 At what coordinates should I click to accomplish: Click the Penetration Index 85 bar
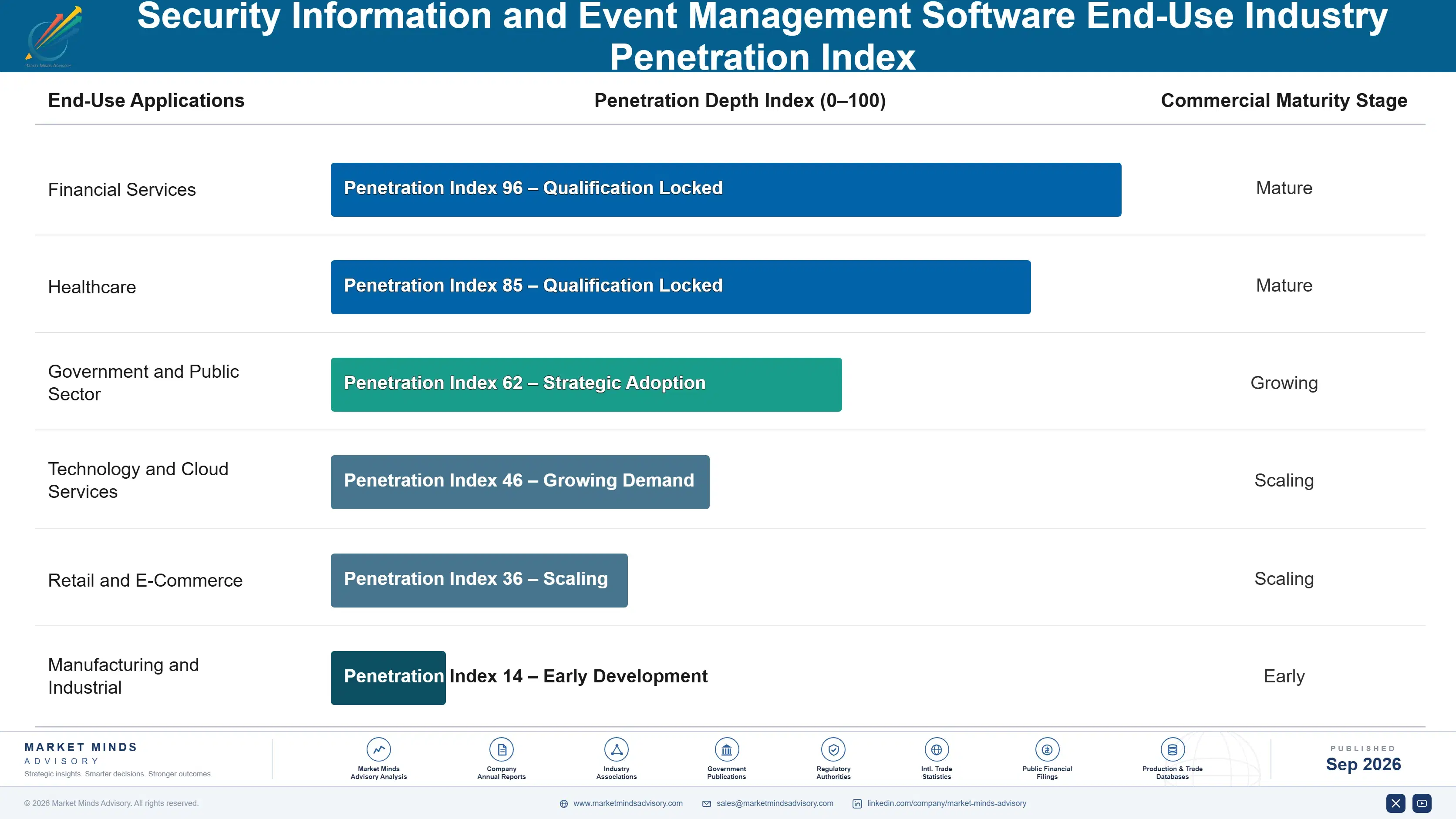681,287
